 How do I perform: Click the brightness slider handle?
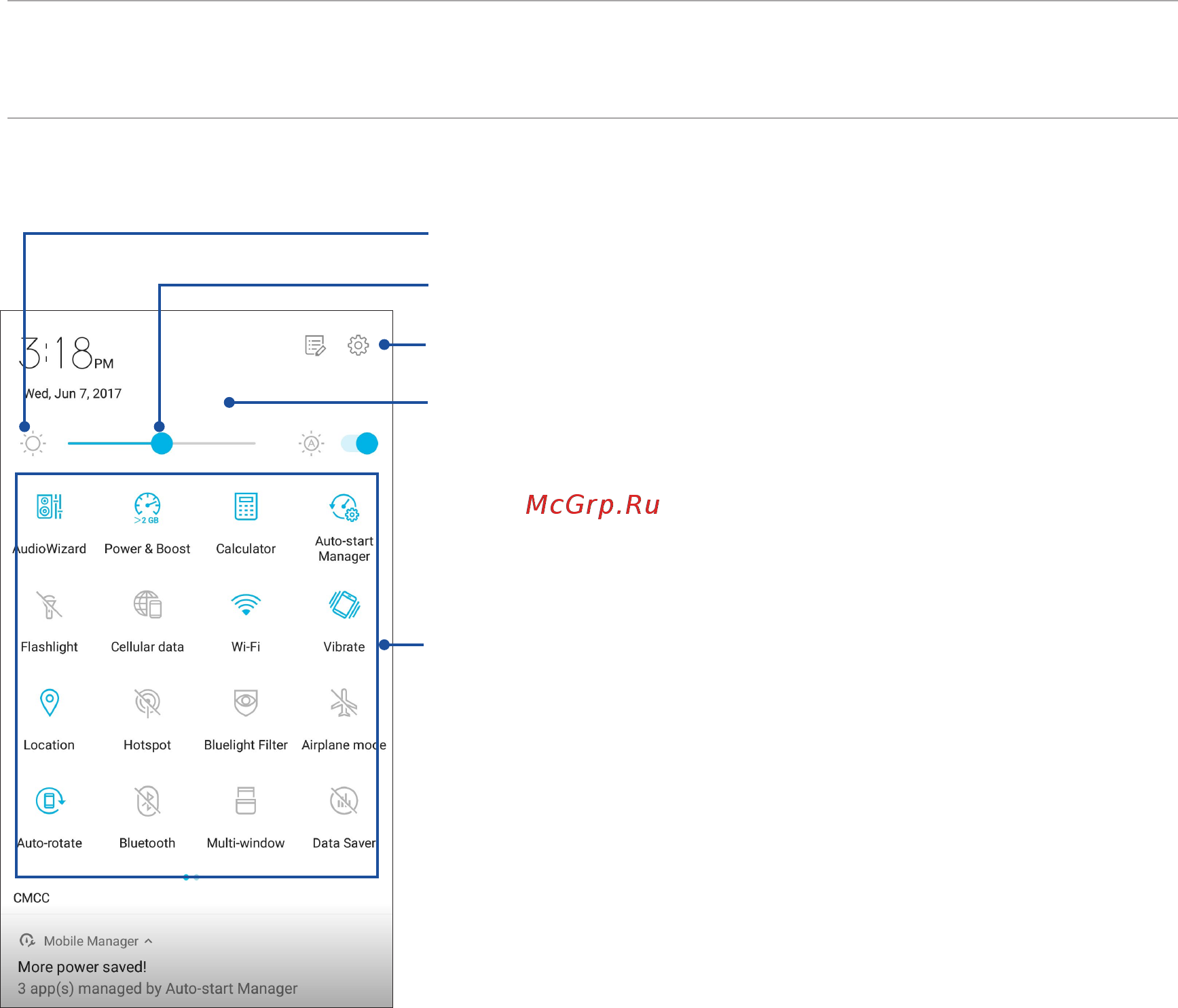162,443
